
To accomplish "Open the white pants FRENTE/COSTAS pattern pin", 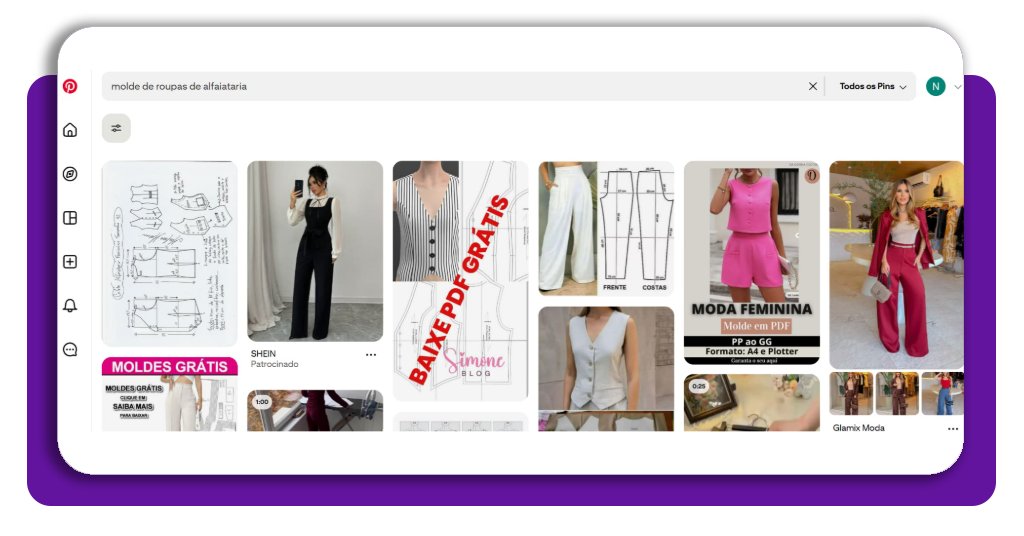I will pyautogui.click(x=606, y=228).
